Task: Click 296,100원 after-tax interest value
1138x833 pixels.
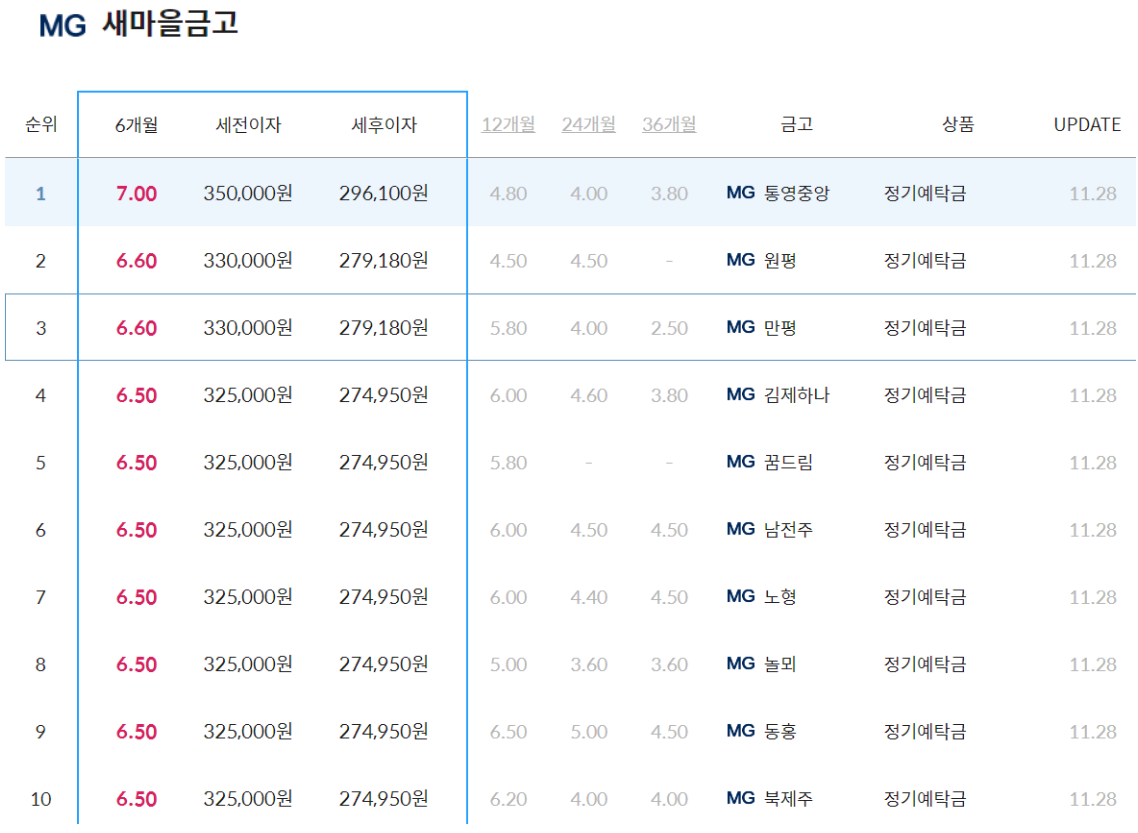Action: (x=384, y=193)
